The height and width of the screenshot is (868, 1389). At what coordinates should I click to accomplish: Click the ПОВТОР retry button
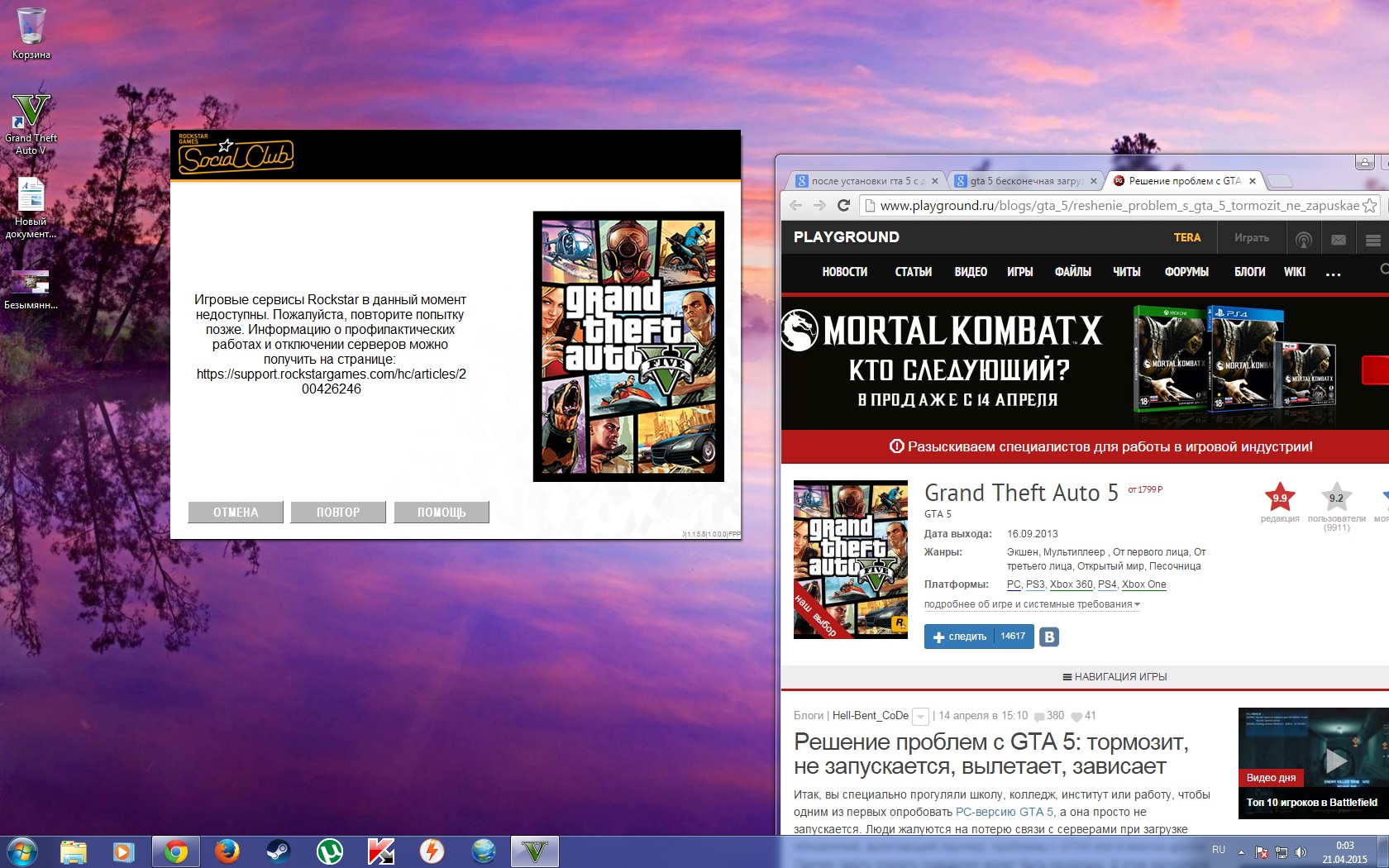tap(338, 513)
